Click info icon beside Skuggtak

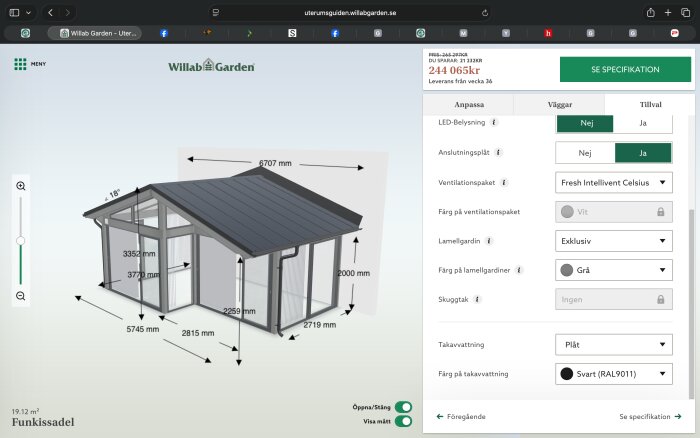(477, 299)
